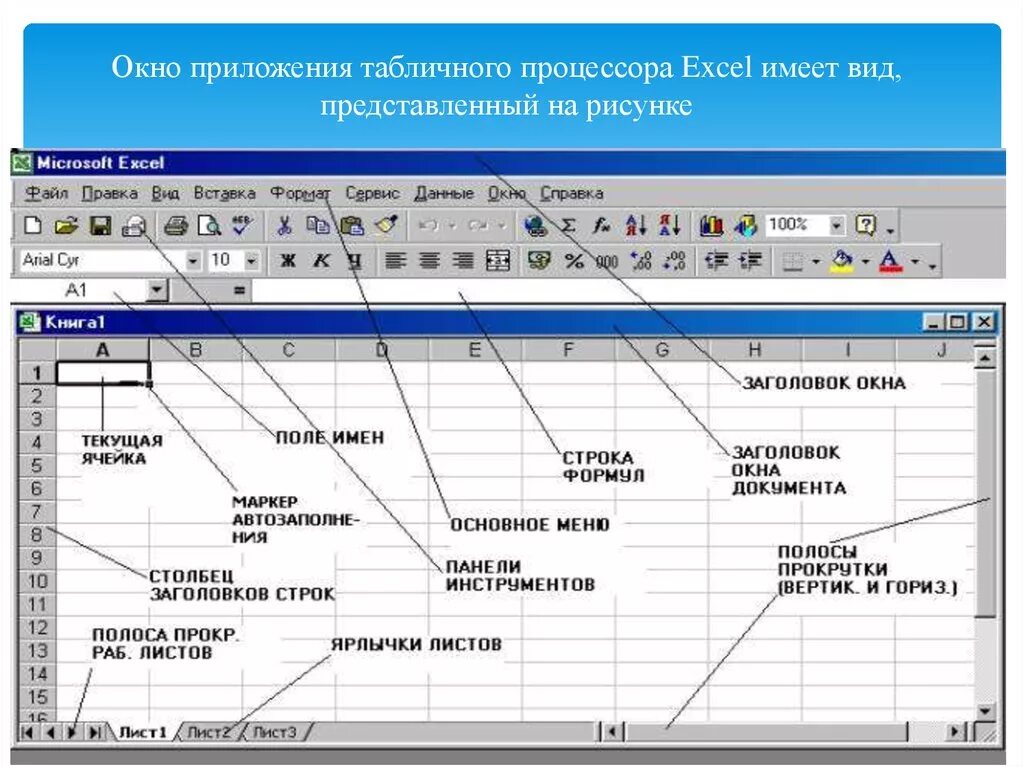Image resolution: width=1024 pixels, height=767 pixels.
Task: Click the Insert Hyperlink globe icon
Action: [x=536, y=226]
